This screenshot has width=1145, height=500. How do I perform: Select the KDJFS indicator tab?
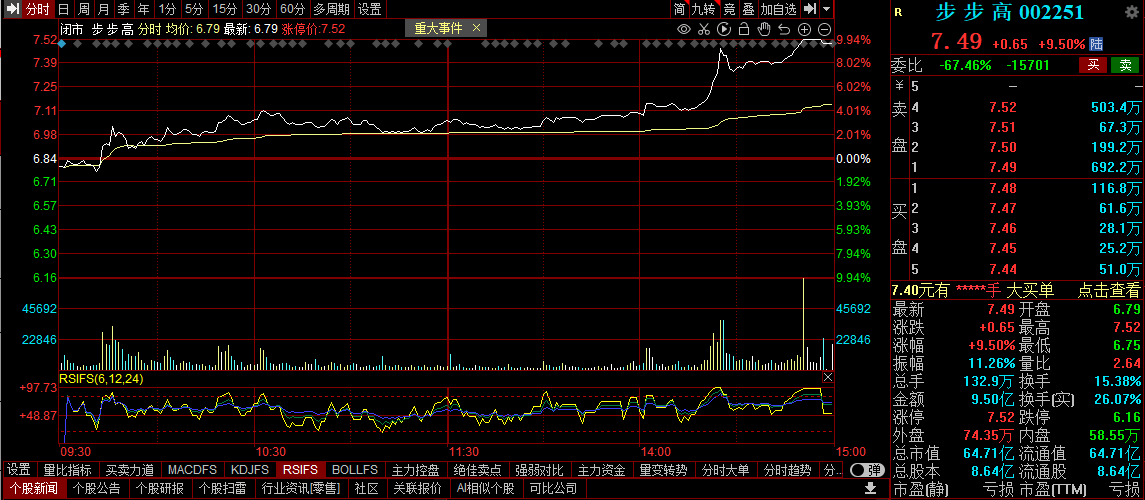click(250, 469)
